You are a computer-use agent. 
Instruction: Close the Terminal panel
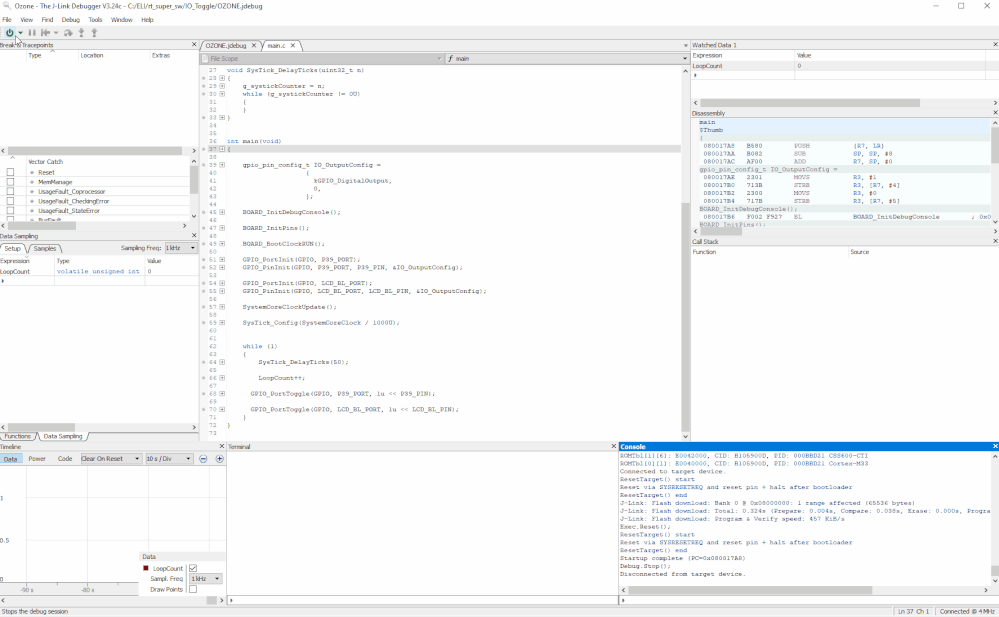coord(614,447)
